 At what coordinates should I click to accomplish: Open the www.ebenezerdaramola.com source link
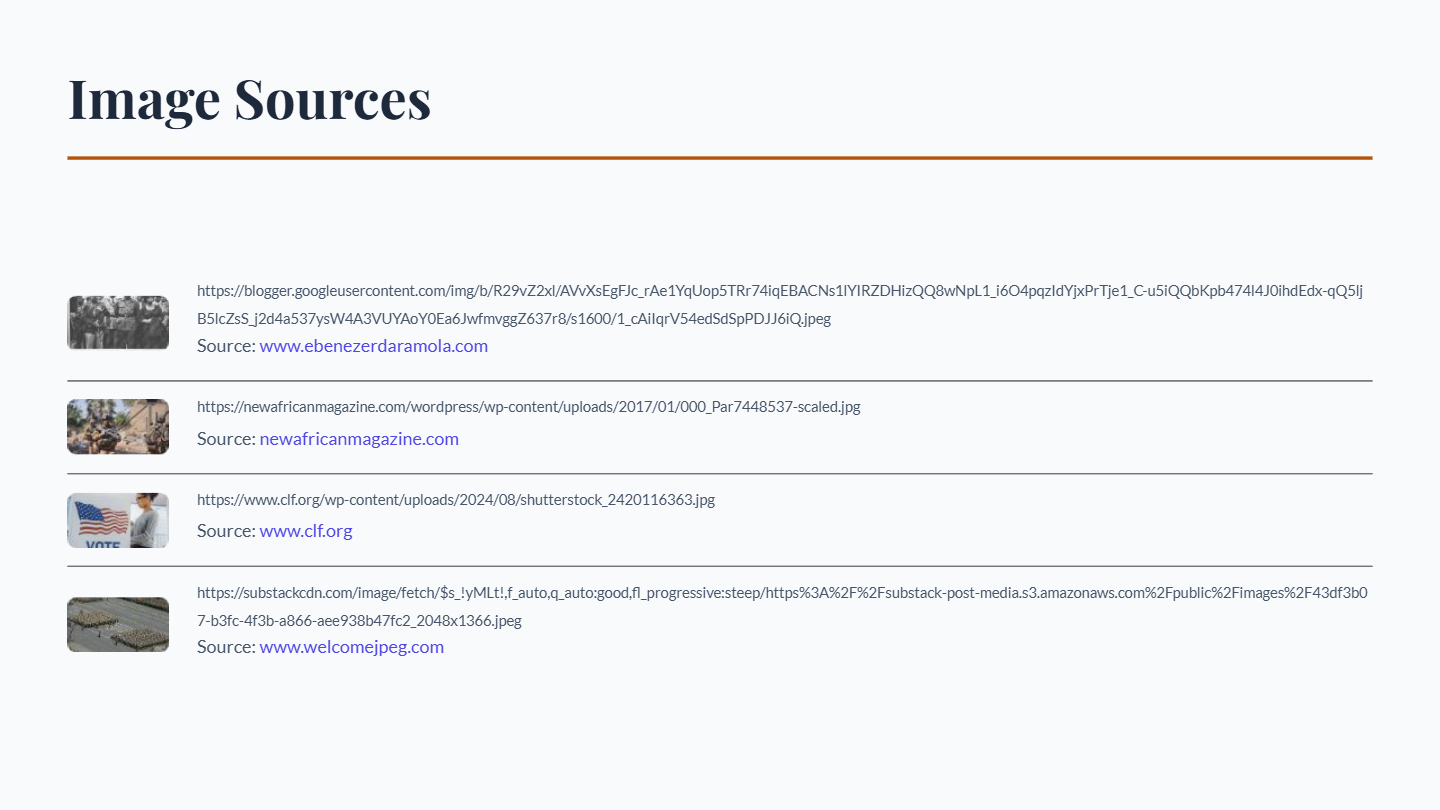374,346
